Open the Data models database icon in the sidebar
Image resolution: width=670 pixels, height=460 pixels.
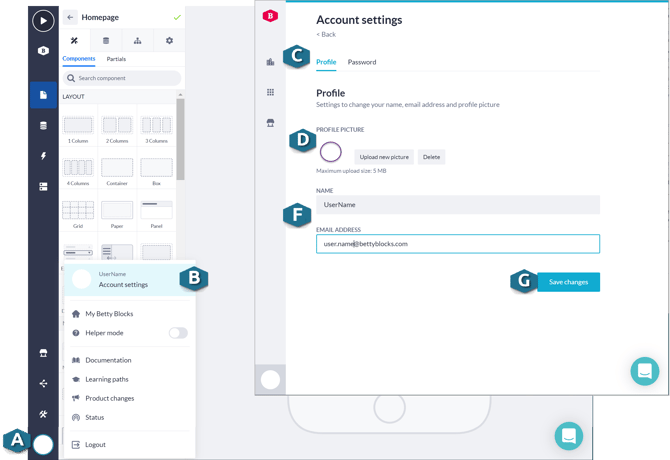point(43,126)
